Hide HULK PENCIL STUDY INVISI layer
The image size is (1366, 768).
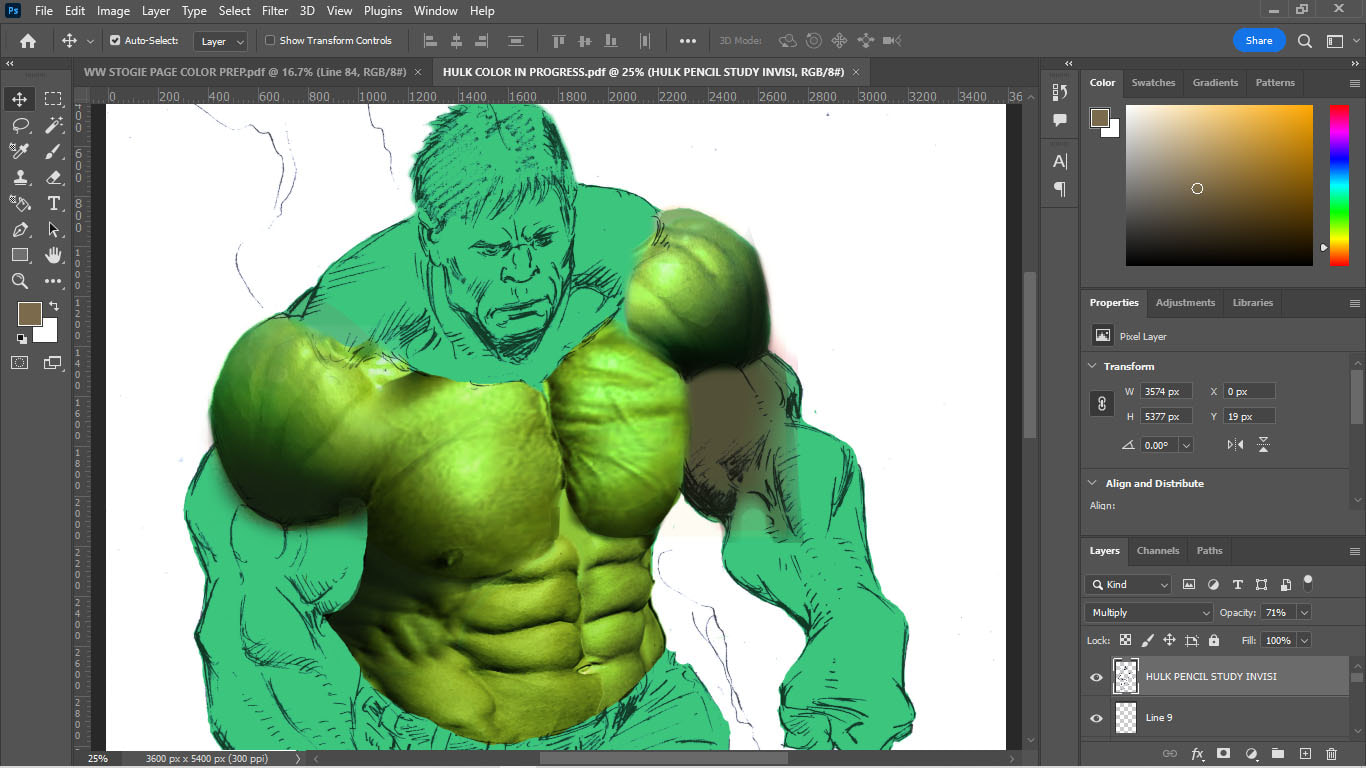coord(1096,677)
